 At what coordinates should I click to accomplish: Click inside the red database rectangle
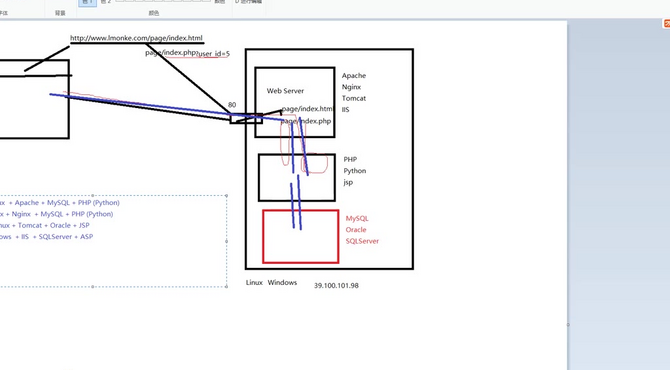(301, 236)
